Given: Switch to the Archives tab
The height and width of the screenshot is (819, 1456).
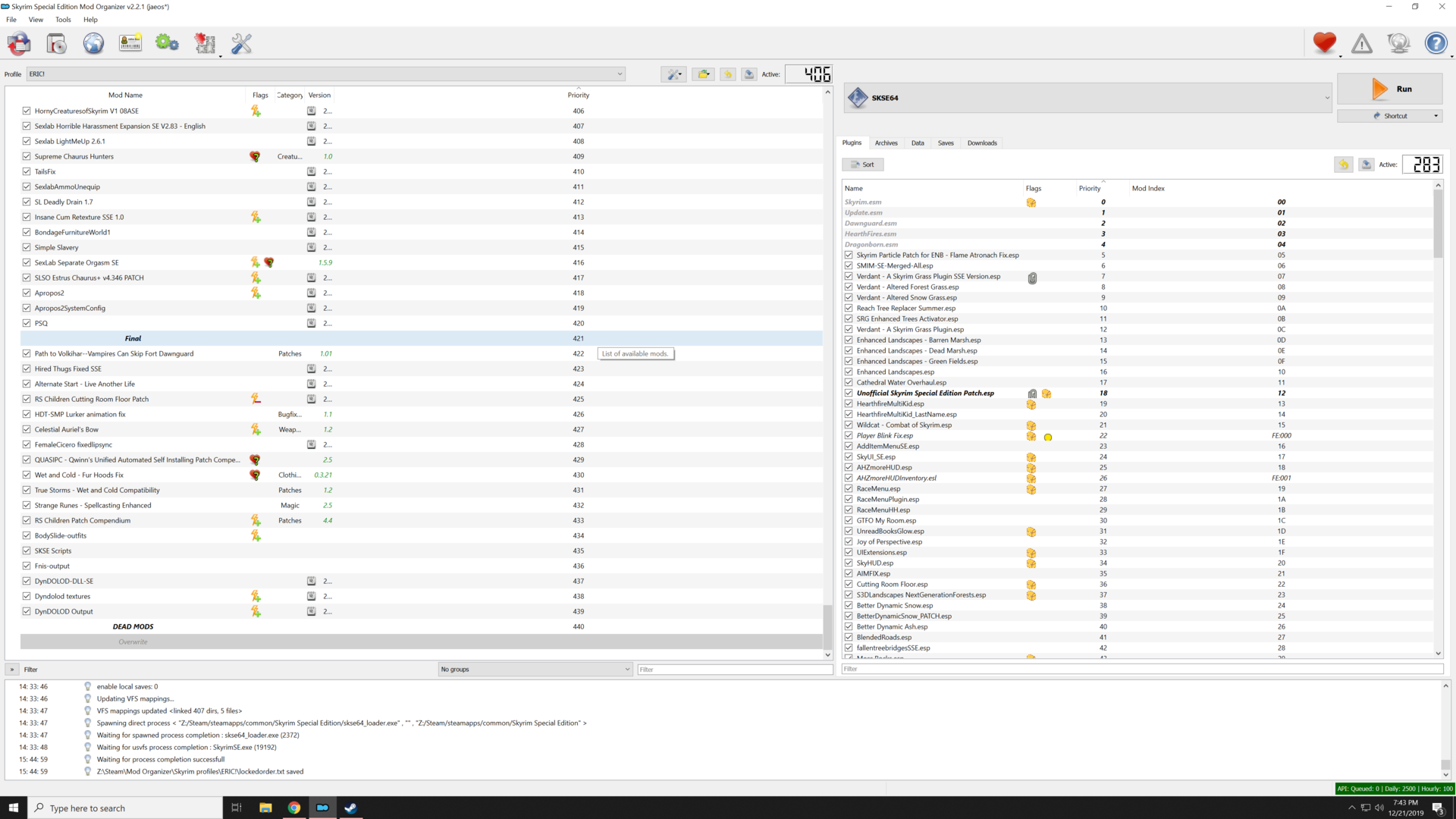Looking at the screenshot, I should click(x=886, y=143).
